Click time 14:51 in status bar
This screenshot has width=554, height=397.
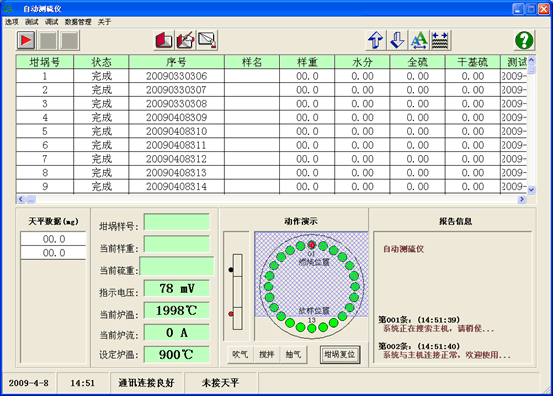click(x=83, y=383)
